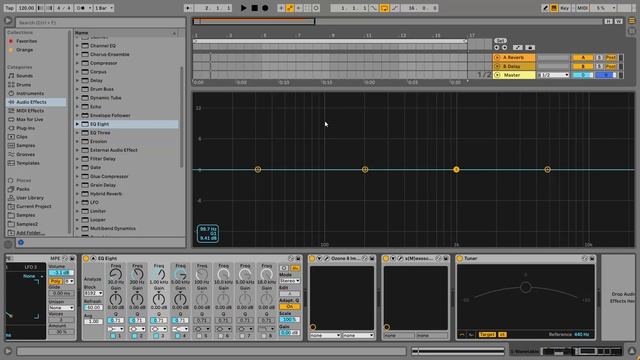Open band 2 filter type dropdown
640x360 pixels.
[137, 329]
